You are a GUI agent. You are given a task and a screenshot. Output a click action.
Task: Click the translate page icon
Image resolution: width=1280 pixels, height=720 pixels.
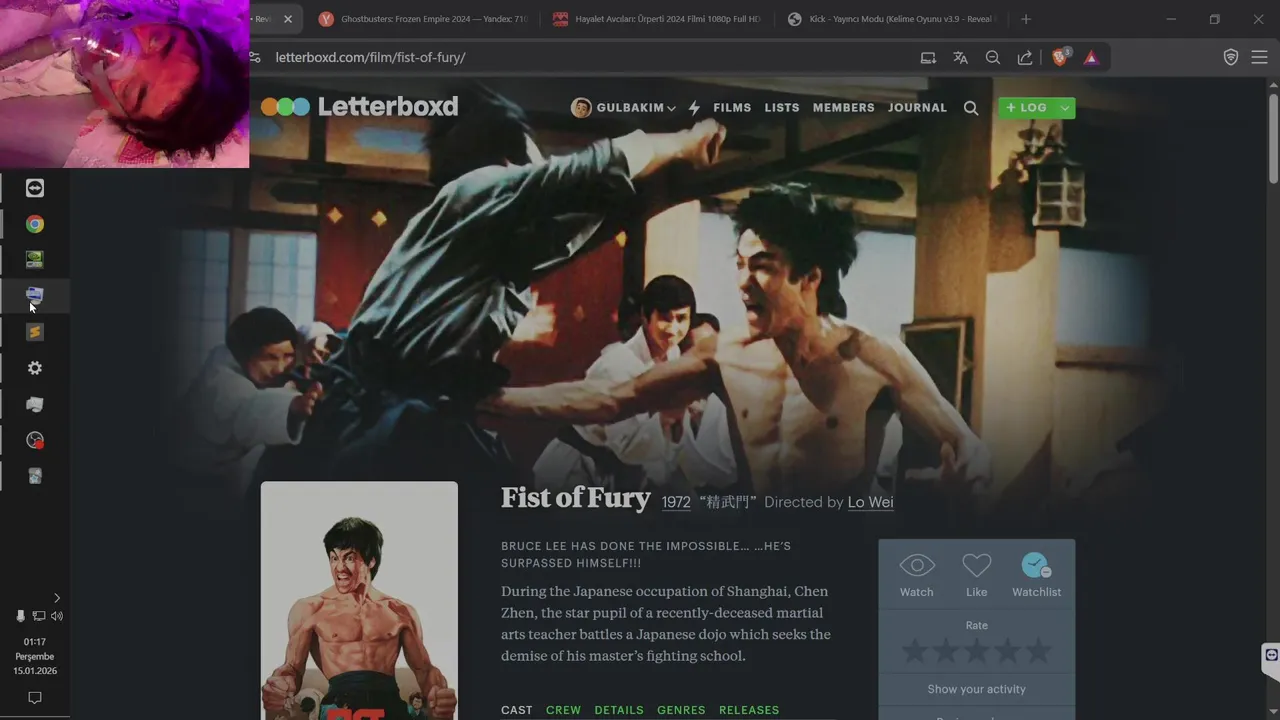[x=960, y=57]
